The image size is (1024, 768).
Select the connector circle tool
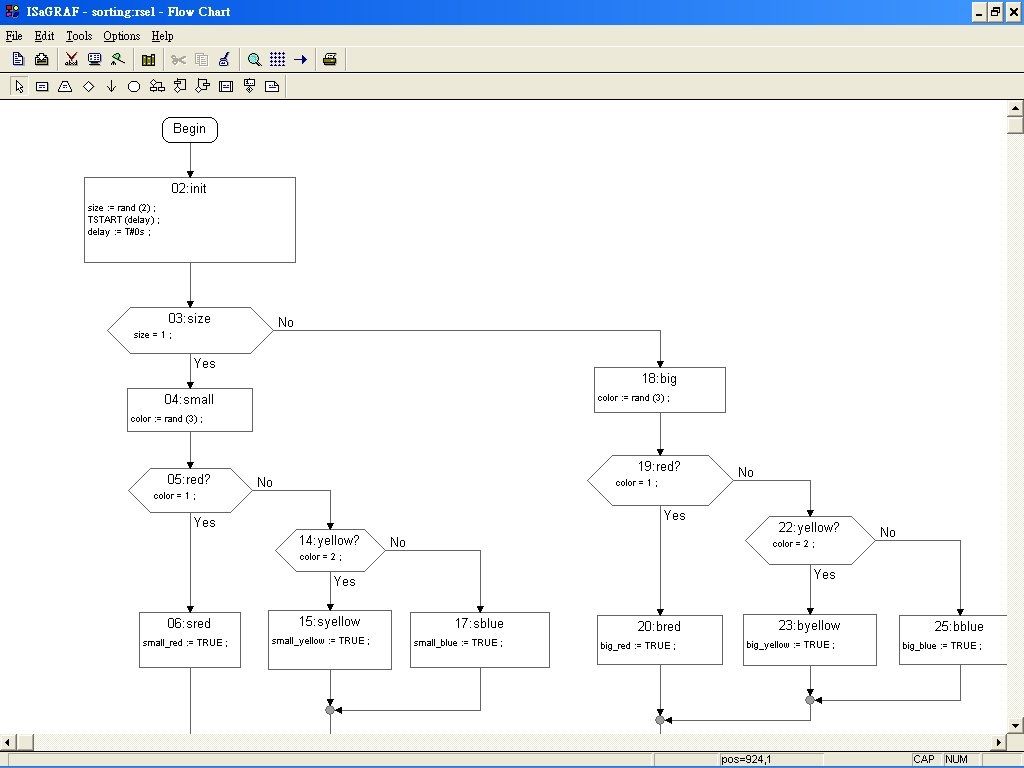133,86
